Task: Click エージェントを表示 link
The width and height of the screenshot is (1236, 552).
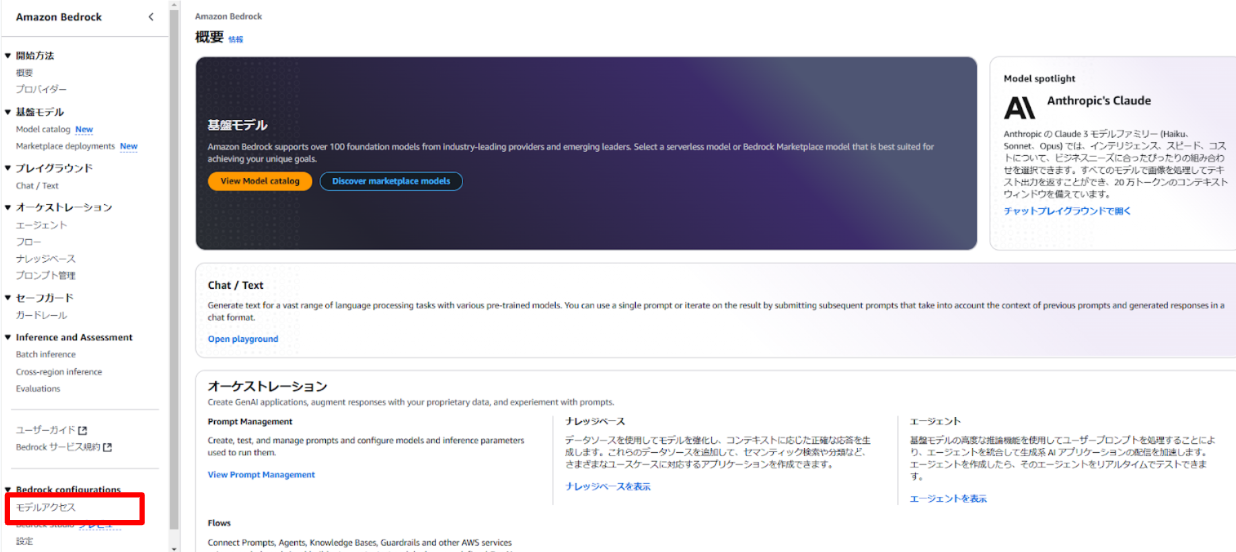Action: click(x=948, y=498)
